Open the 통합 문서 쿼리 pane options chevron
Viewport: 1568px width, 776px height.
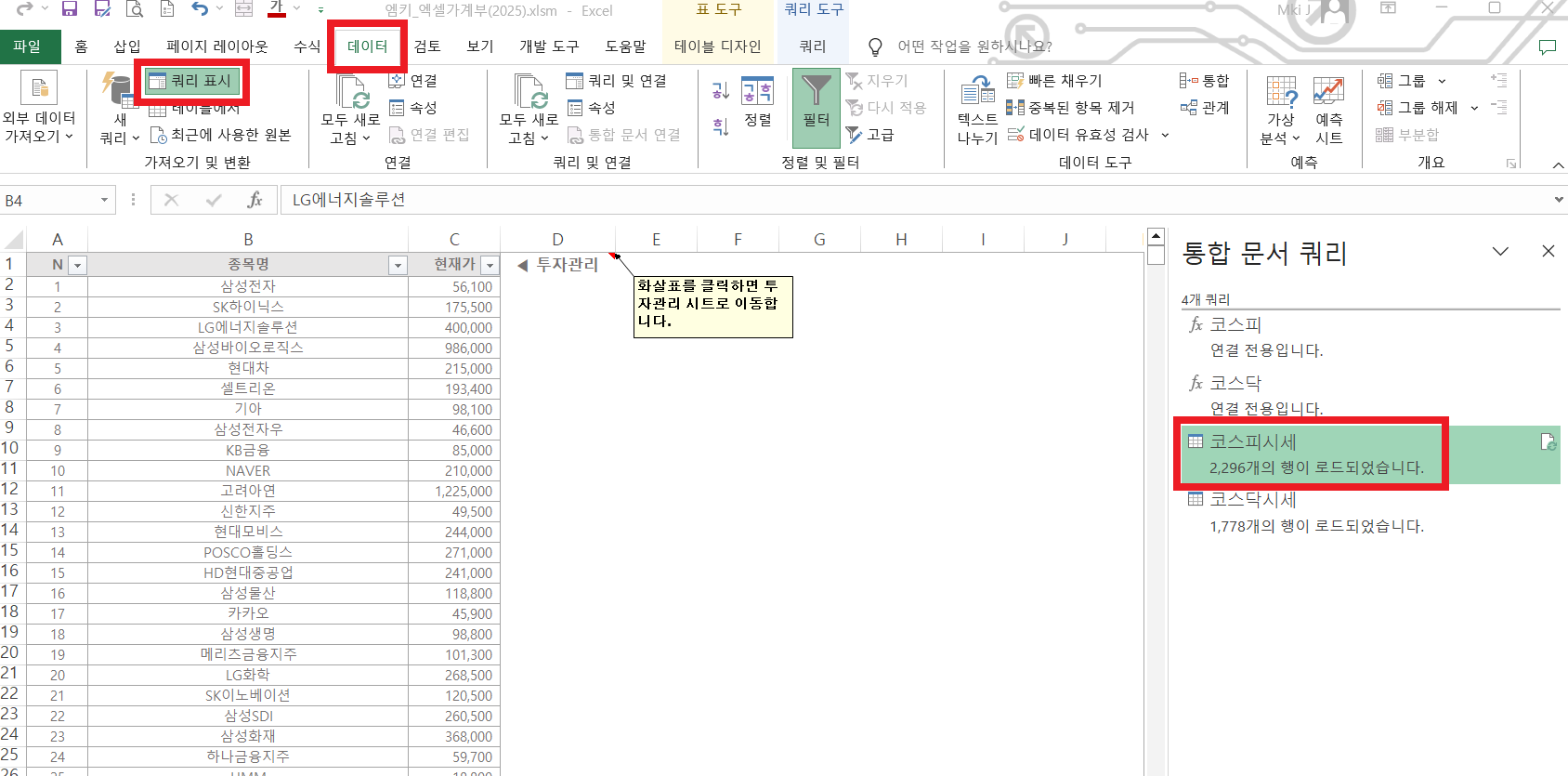tap(1500, 252)
